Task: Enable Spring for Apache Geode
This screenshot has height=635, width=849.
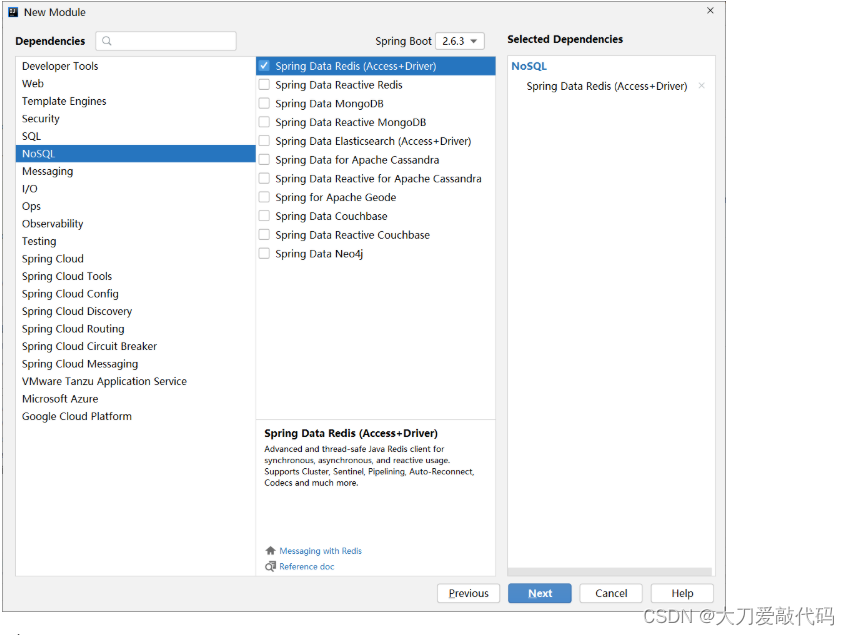Action: click(x=264, y=197)
